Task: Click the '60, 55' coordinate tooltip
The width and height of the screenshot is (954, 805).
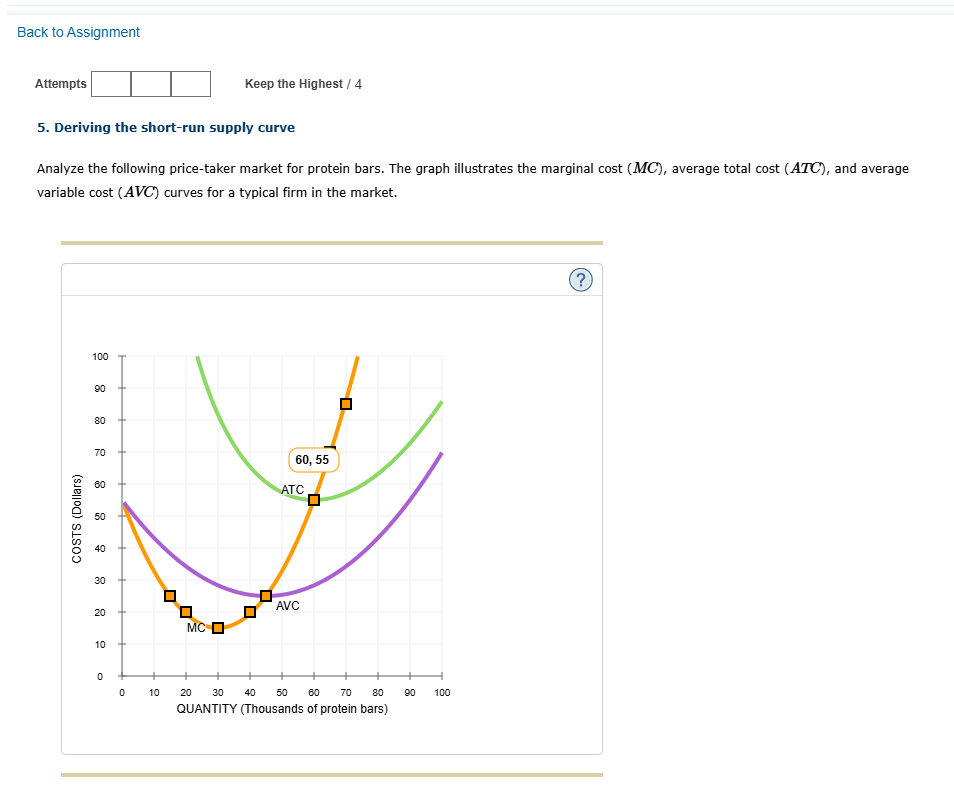Action: click(x=313, y=459)
